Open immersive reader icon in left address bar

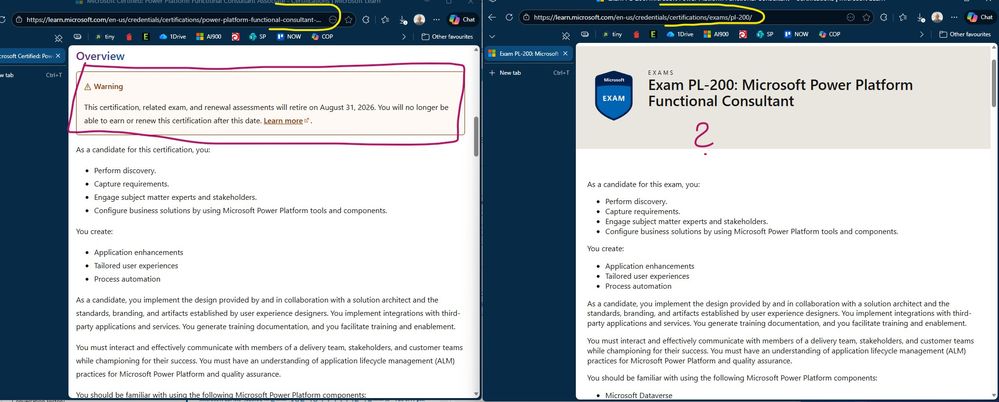click(x=333, y=20)
